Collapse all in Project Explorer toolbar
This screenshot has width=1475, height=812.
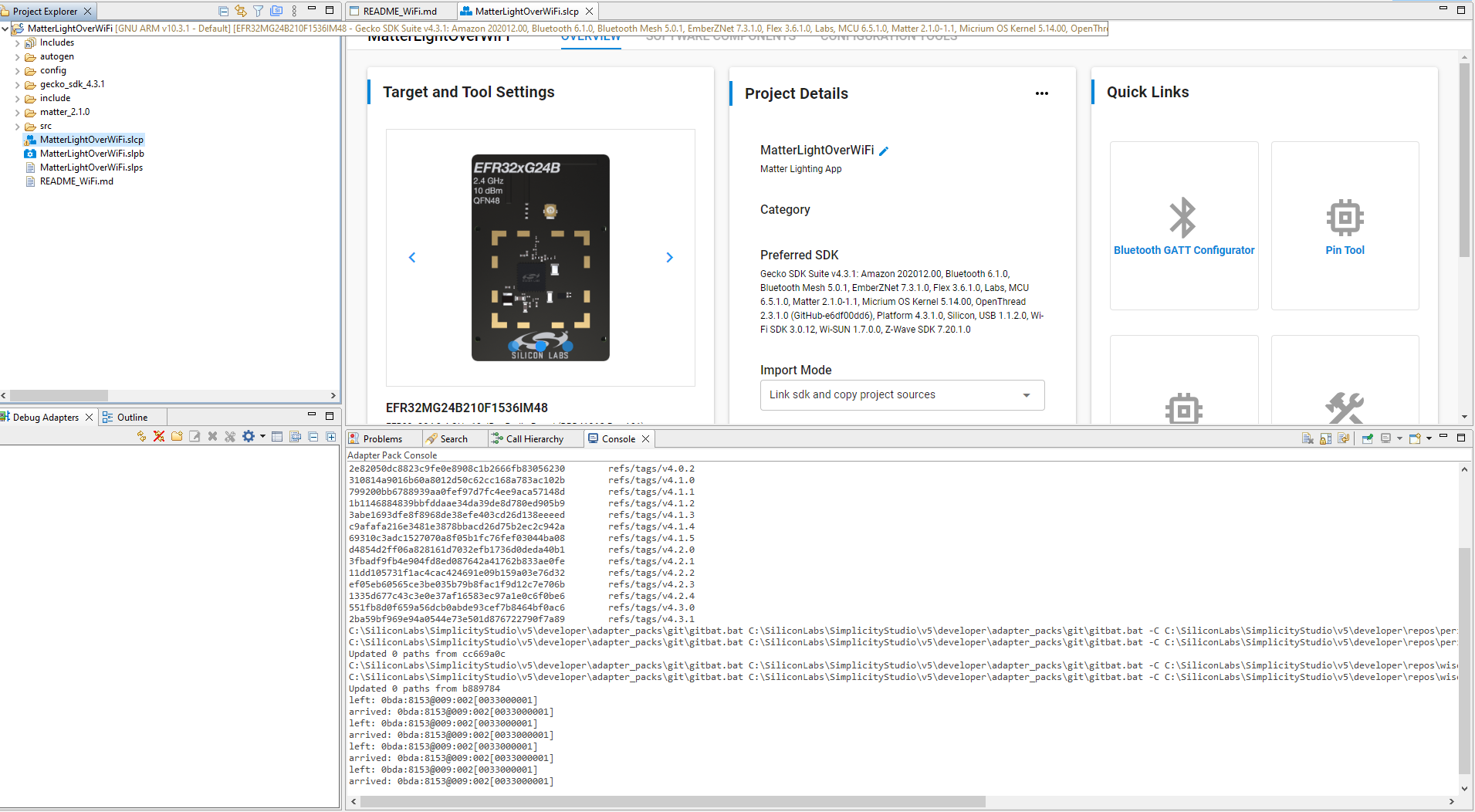pyautogui.click(x=223, y=11)
